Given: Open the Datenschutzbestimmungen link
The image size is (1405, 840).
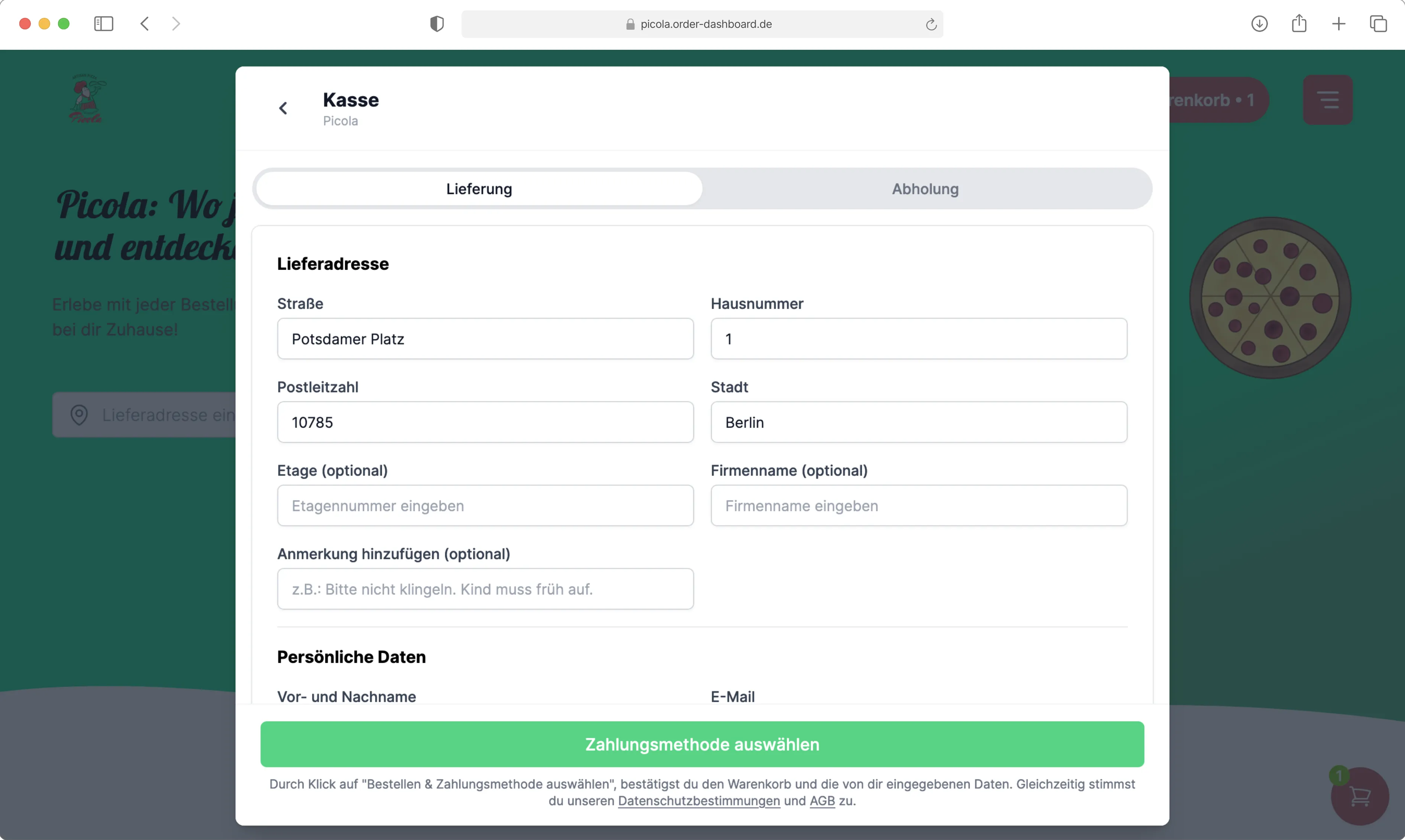Looking at the screenshot, I should pos(698,801).
